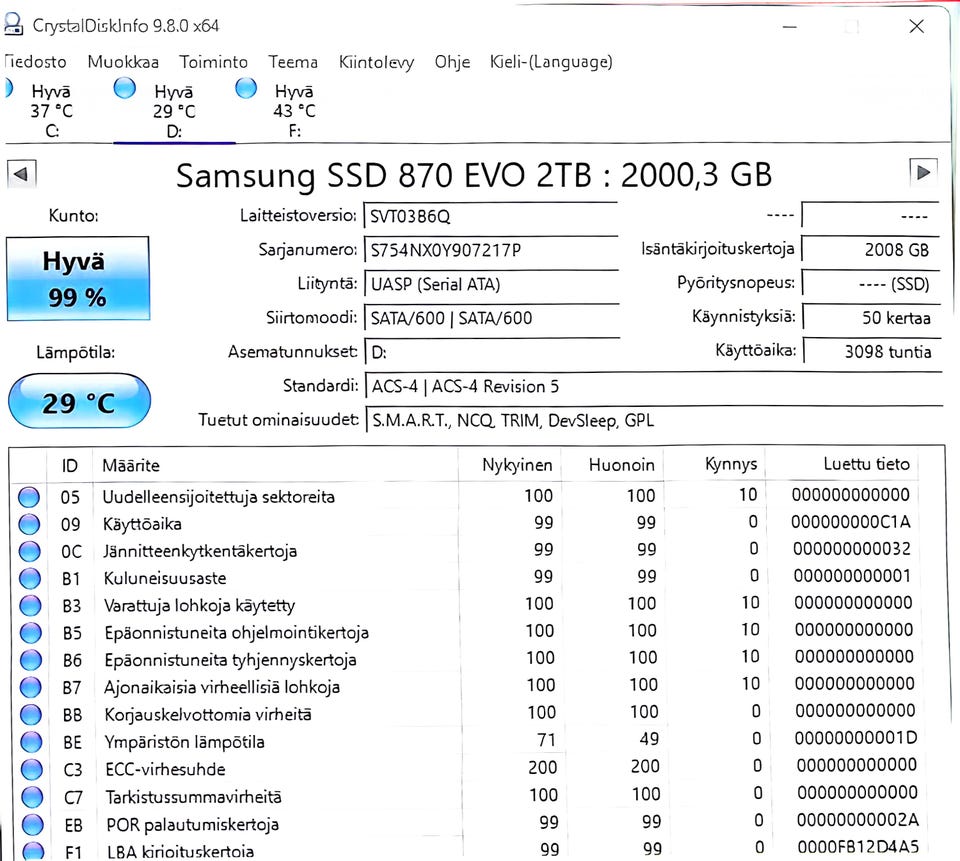
Task: Open the Kieli-(Language) menu
Action: (x=551, y=62)
